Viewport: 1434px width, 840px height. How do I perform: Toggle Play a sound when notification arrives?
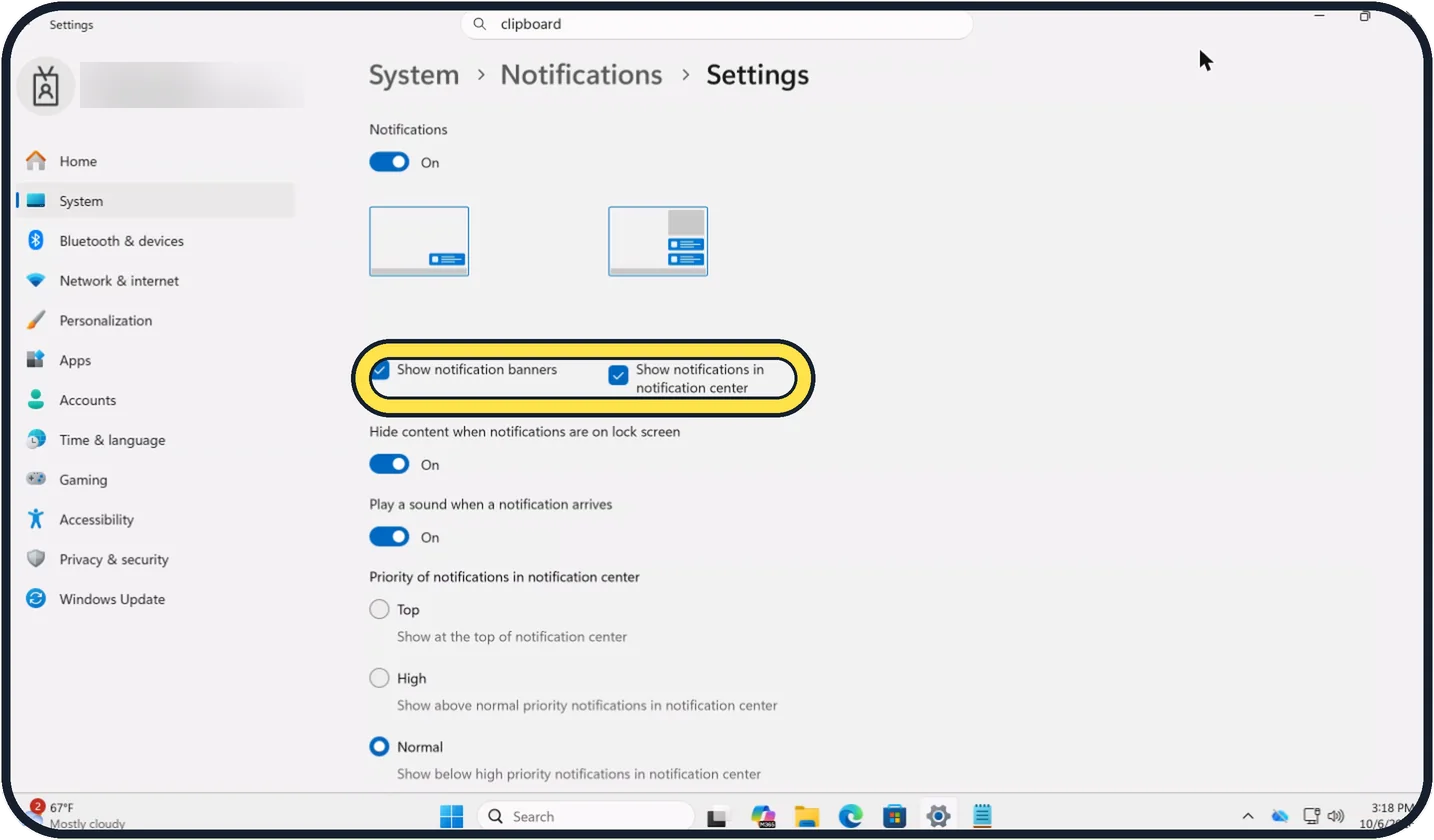point(389,537)
